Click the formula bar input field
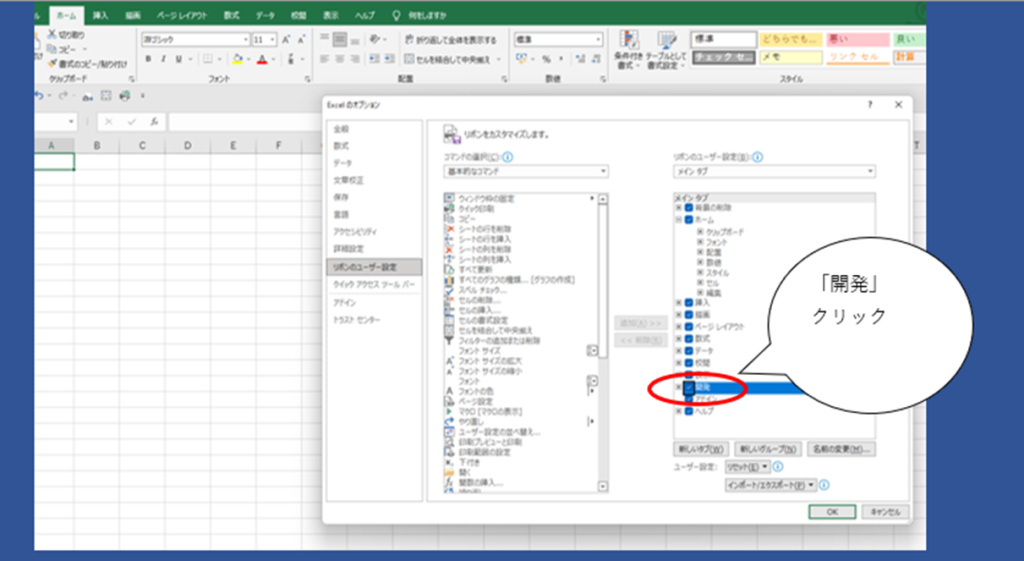1024x561 pixels. coord(244,121)
